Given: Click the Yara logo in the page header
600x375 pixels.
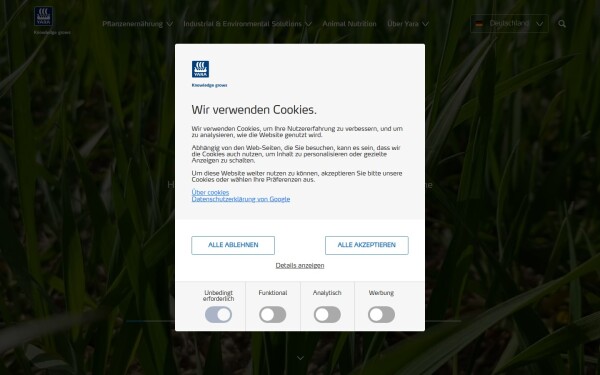Looking at the screenshot, I should [x=43, y=16].
